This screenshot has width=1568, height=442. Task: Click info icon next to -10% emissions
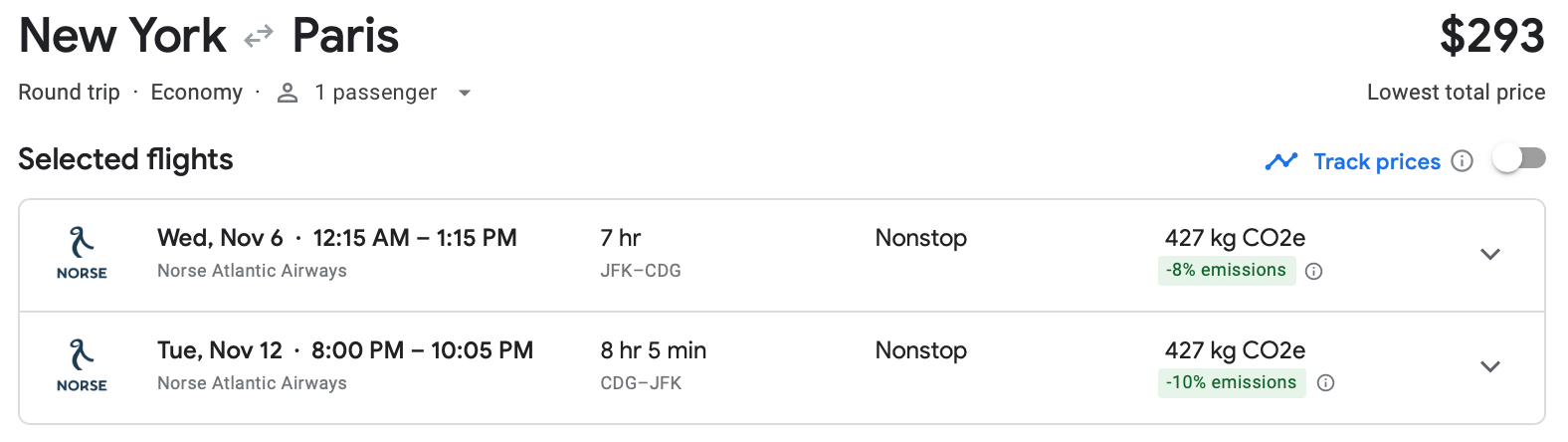point(1325,383)
